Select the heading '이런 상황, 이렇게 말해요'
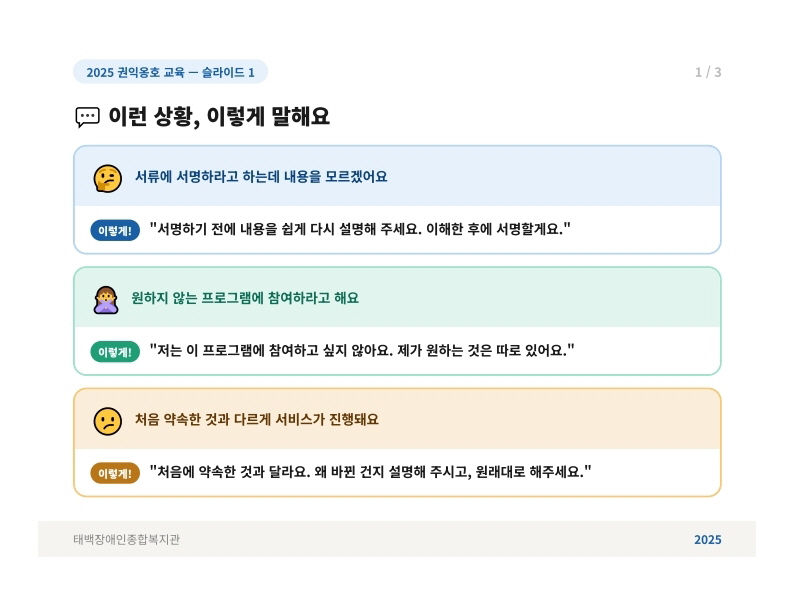Screen dimensions: 792x610 pos(218,117)
